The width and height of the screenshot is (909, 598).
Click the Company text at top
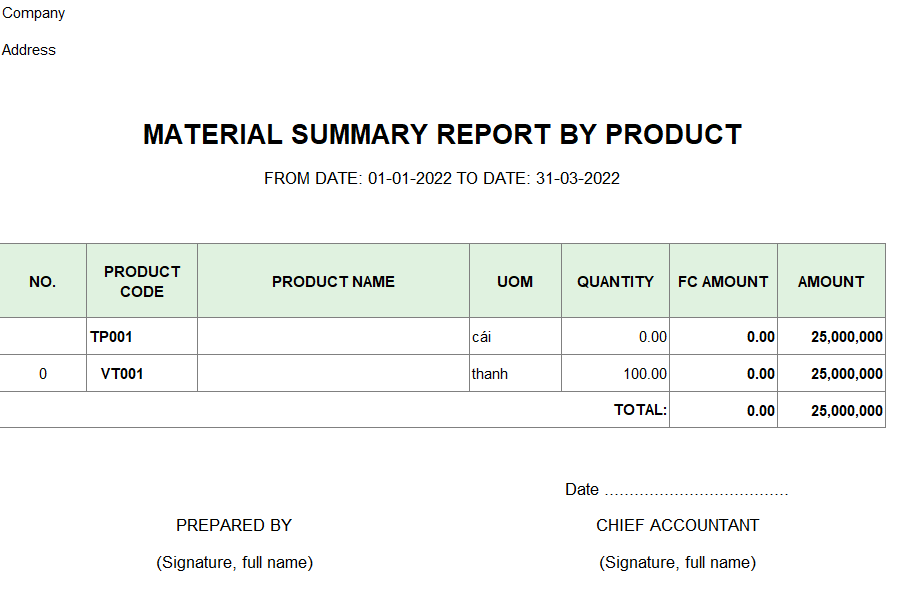[x=34, y=13]
